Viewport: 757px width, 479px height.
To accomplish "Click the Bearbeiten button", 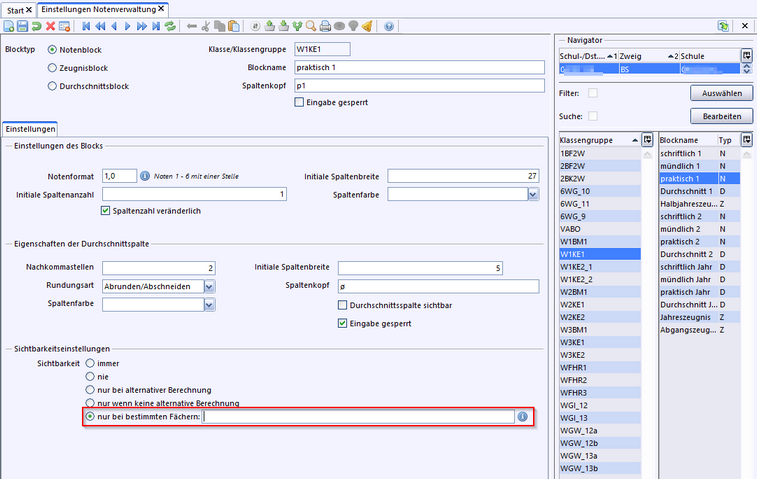I will [x=721, y=116].
